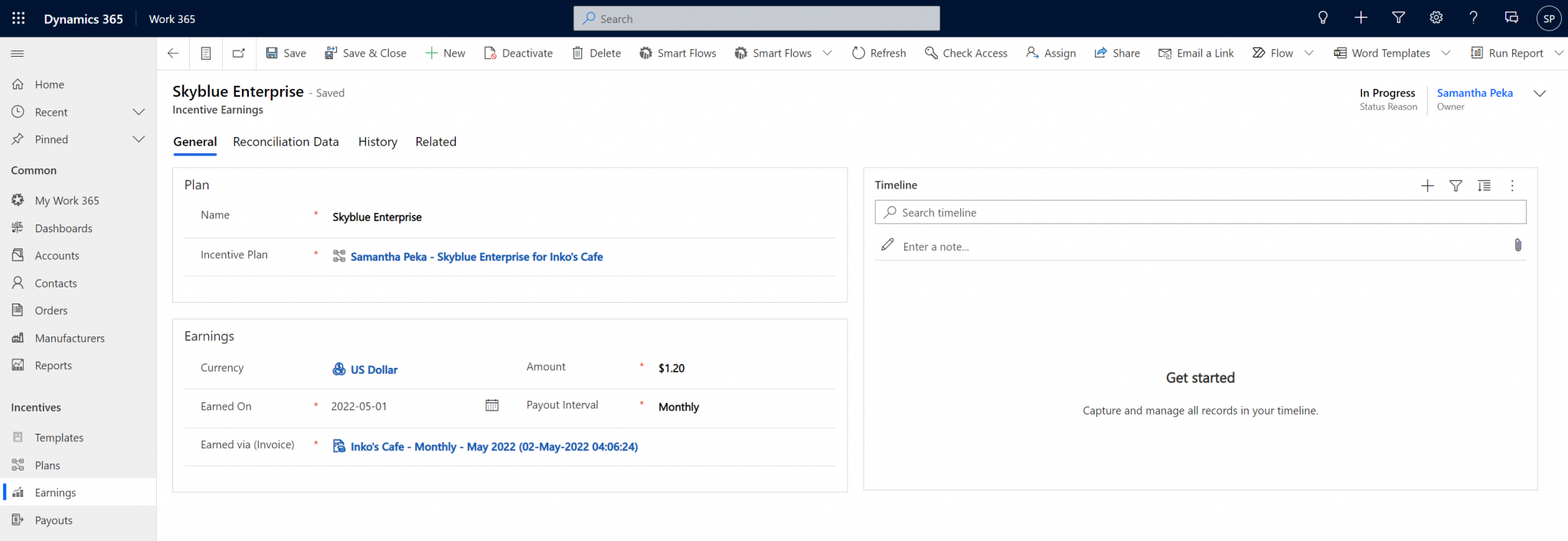1568x541 pixels.
Task: Go back using the arrow icon
Action: (173, 53)
